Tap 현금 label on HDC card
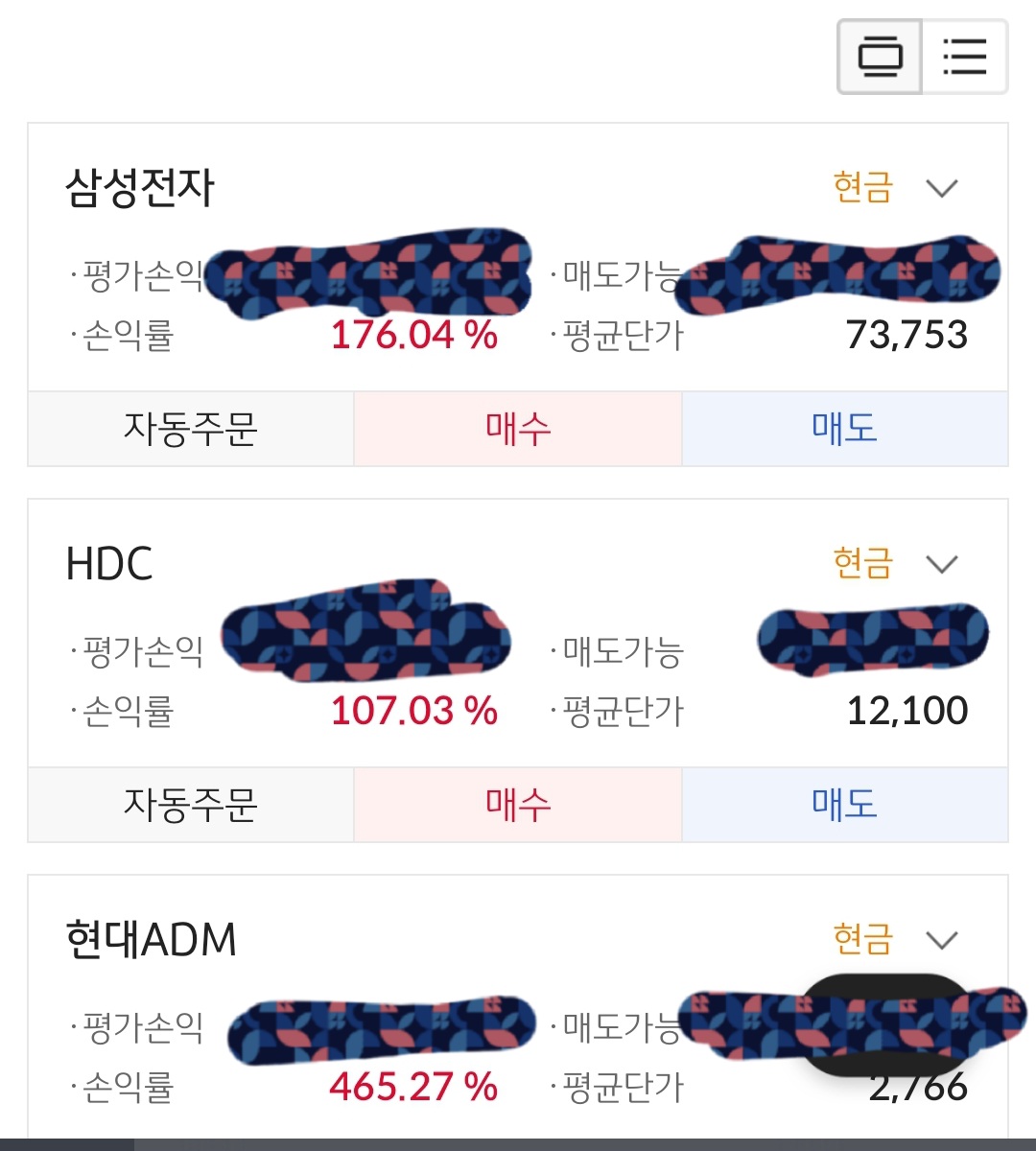This screenshot has height=1151, width=1036. pyautogui.click(x=862, y=564)
